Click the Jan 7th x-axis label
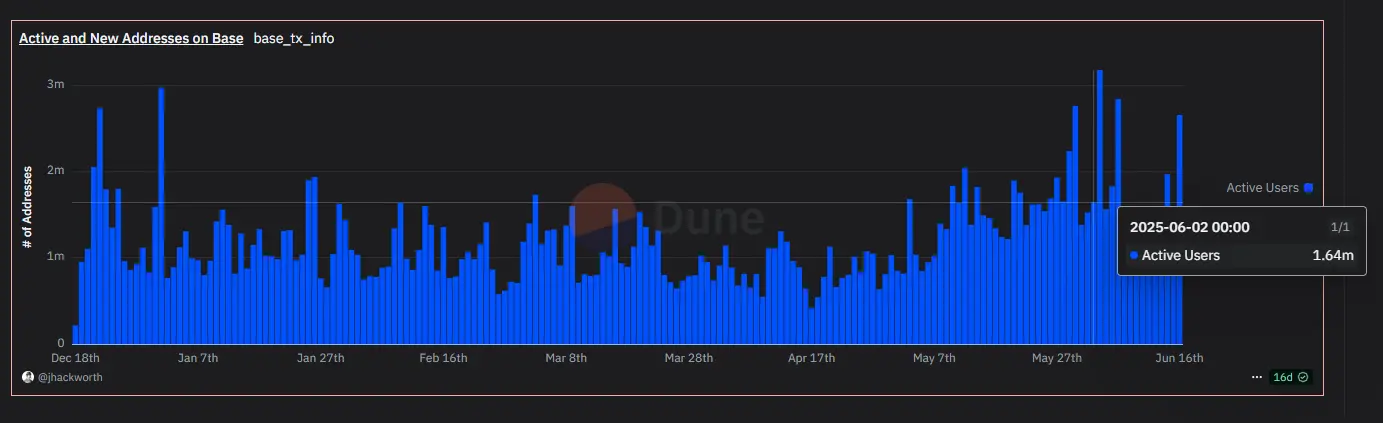The height and width of the screenshot is (423, 1383). 197,358
